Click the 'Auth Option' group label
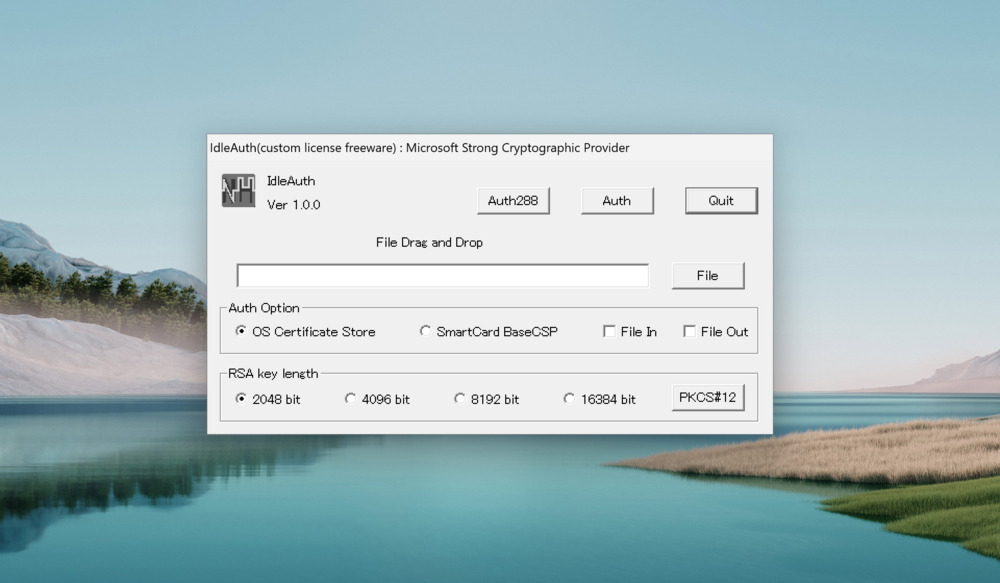This screenshot has width=1000, height=583. 264,308
